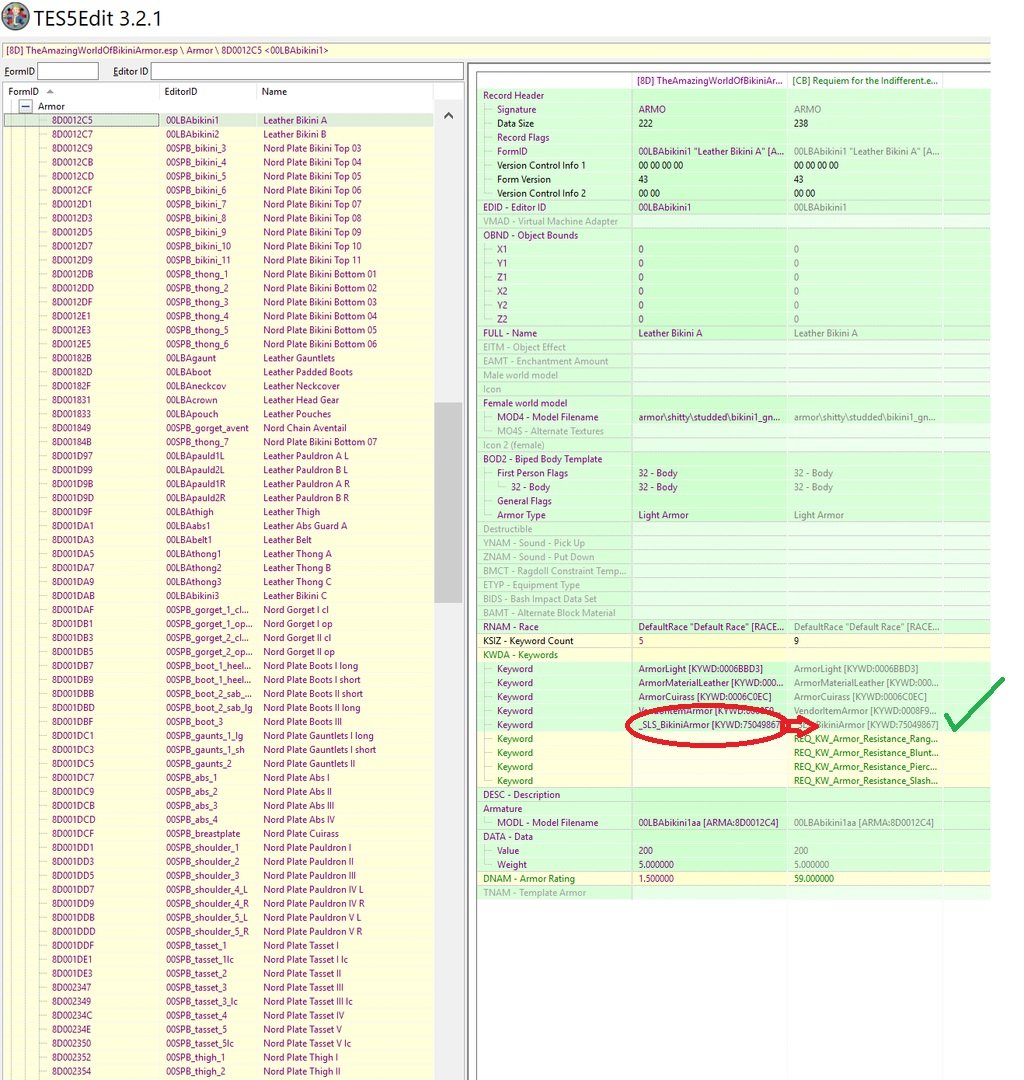
Task: Select the KWDA - Keywords row
Action: [x=733, y=654]
